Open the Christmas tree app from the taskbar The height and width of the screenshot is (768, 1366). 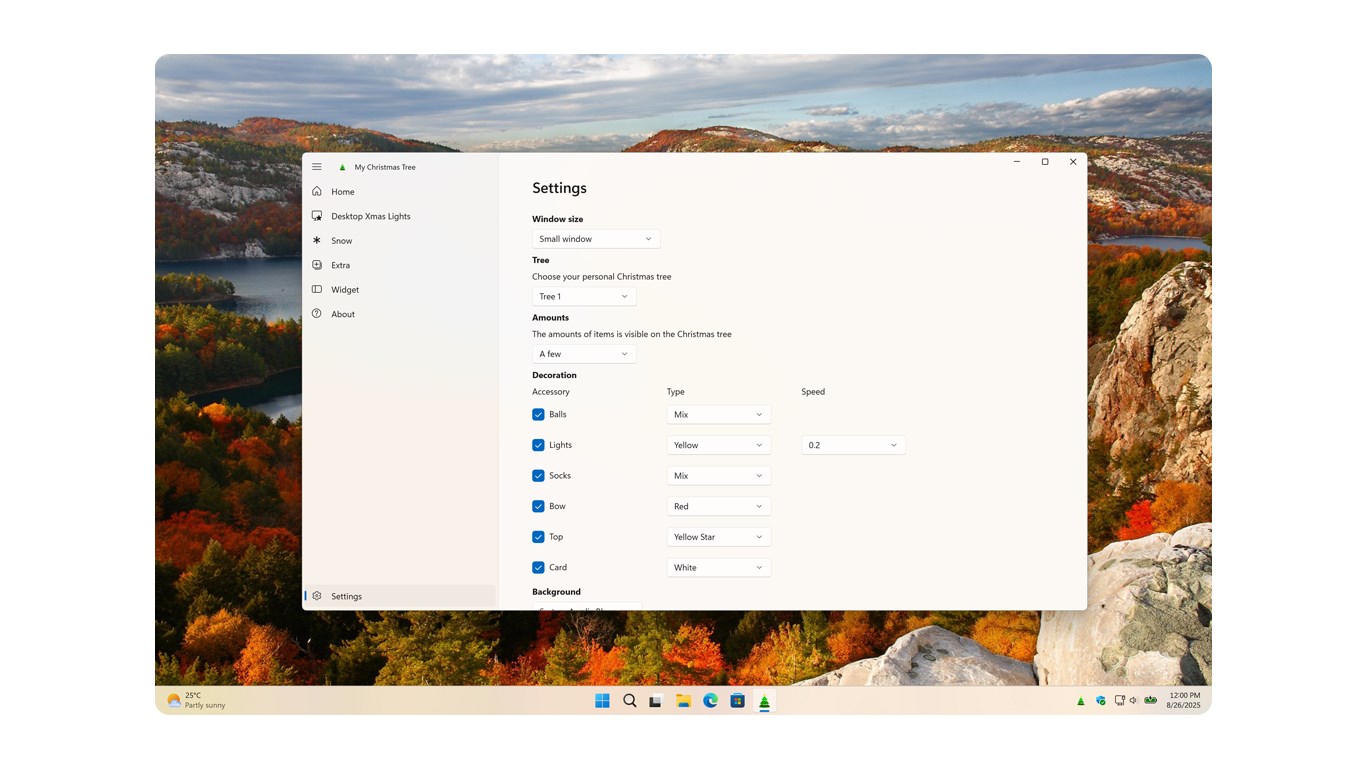click(764, 700)
